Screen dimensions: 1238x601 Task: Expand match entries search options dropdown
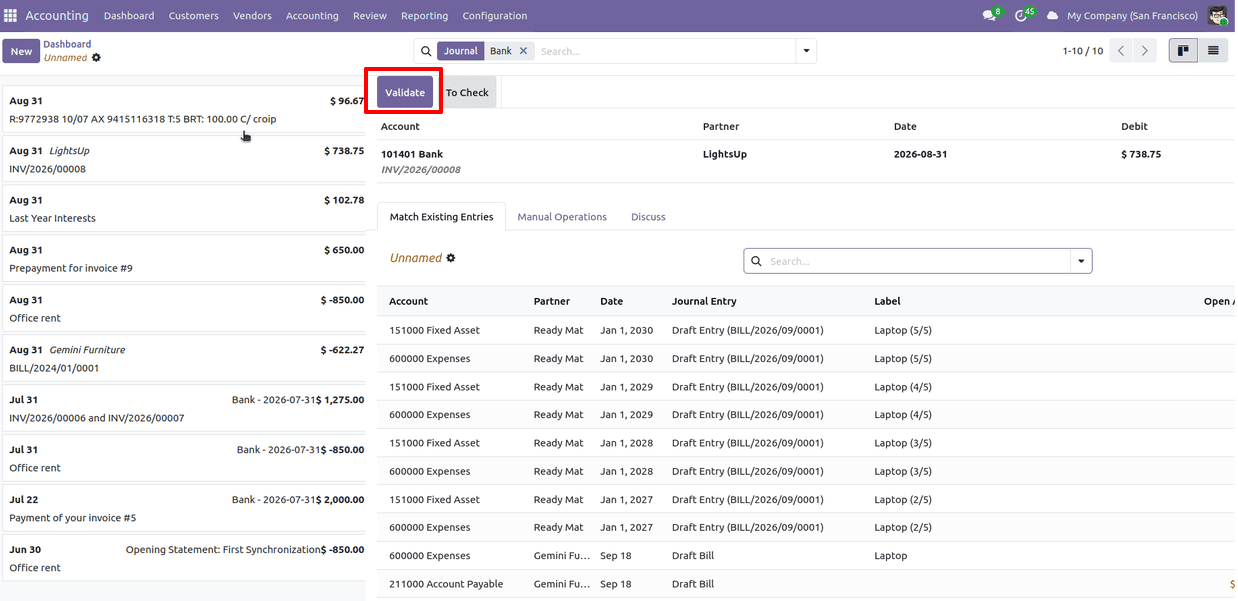click(1080, 261)
